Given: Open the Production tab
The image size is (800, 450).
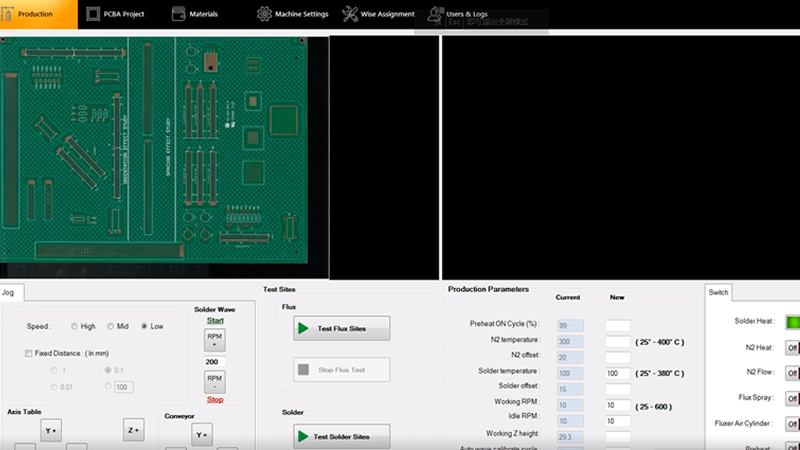Looking at the screenshot, I should click(38, 14).
